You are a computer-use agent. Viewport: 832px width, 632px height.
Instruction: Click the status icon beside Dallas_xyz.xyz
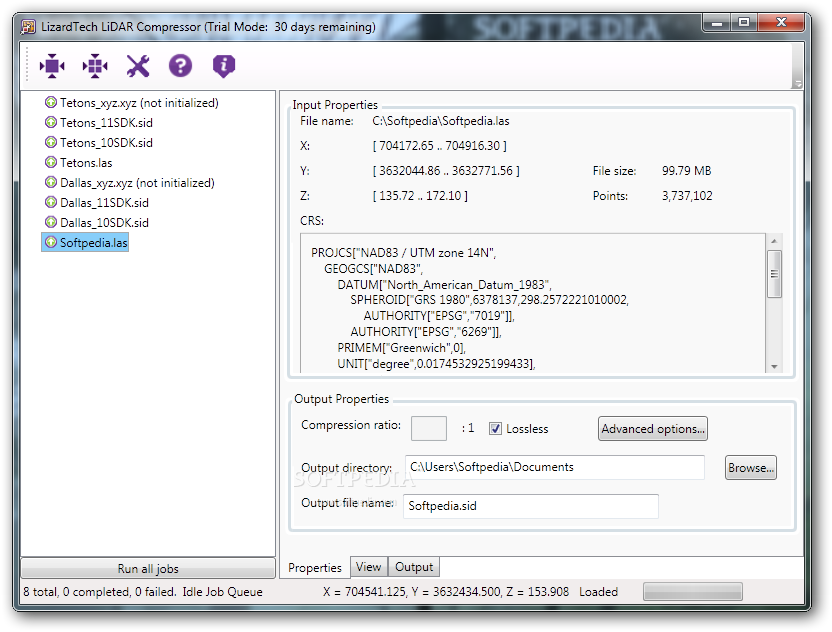tap(51, 182)
